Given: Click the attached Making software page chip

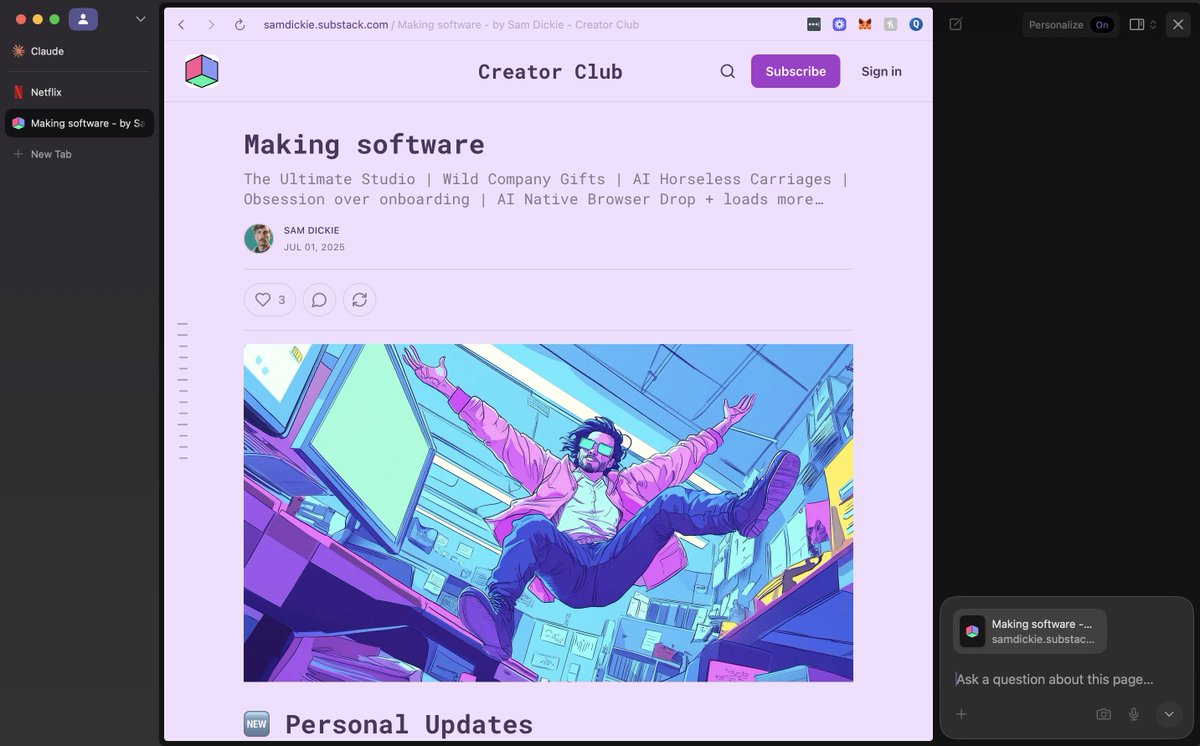Looking at the screenshot, I should point(1030,631).
